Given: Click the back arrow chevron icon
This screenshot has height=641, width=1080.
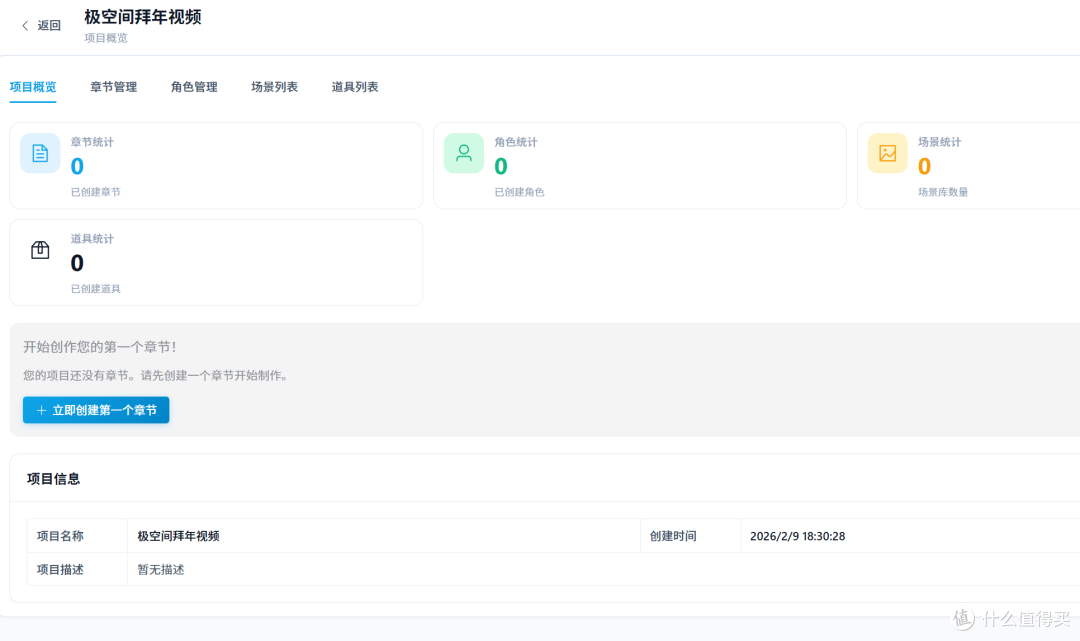Looking at the screenshot, I should click(x=25, y=25).
